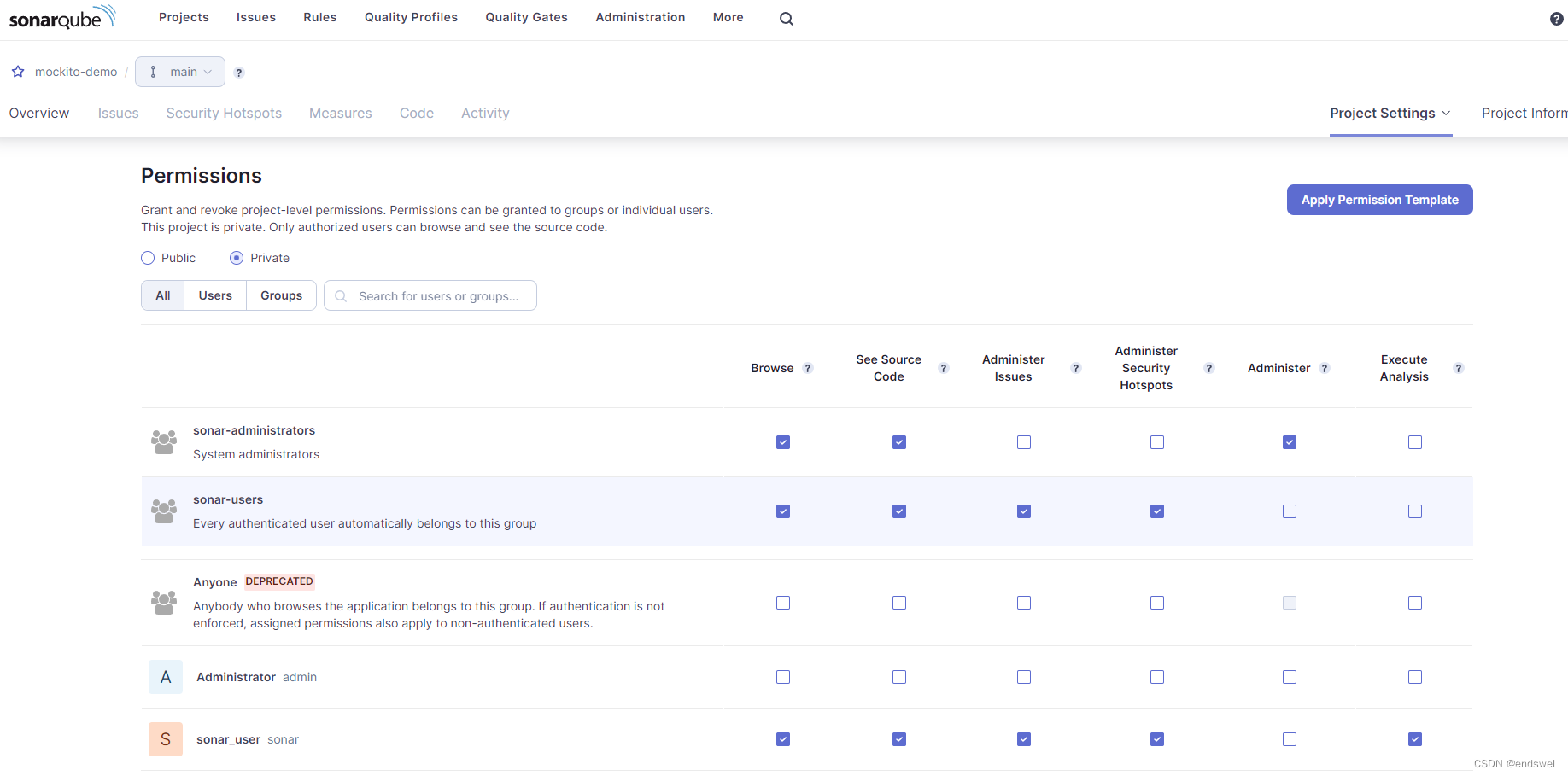
Task: Uncheck See Source Code for sonar-users
Action: [x=899, y=511]
